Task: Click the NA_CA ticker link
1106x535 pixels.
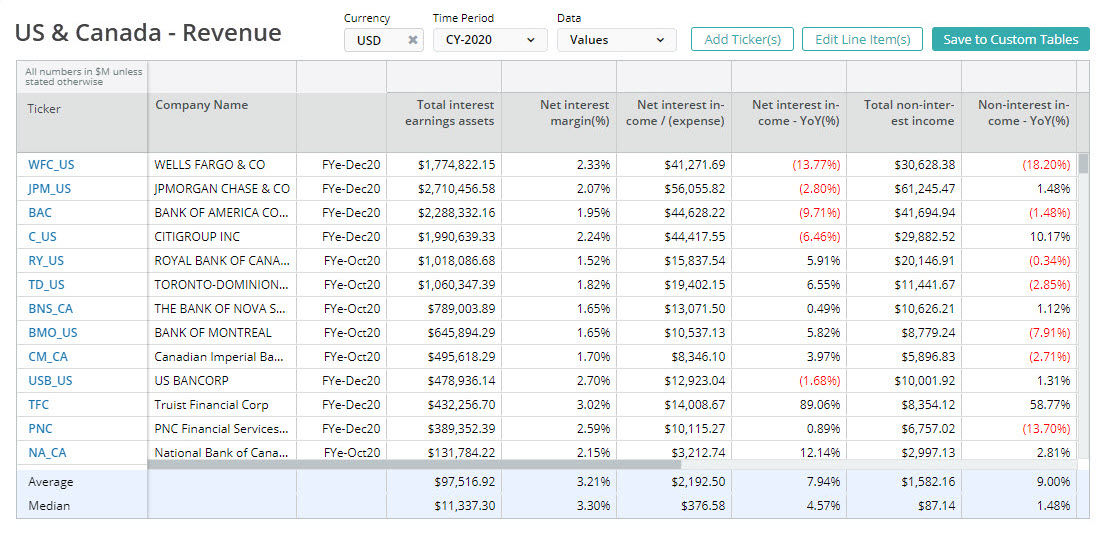Action: pos(47,453)
